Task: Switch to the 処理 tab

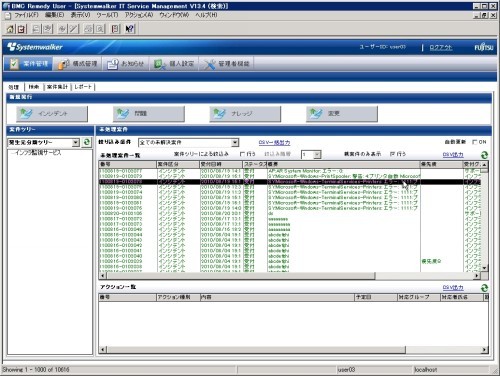Action: [14, 87]
